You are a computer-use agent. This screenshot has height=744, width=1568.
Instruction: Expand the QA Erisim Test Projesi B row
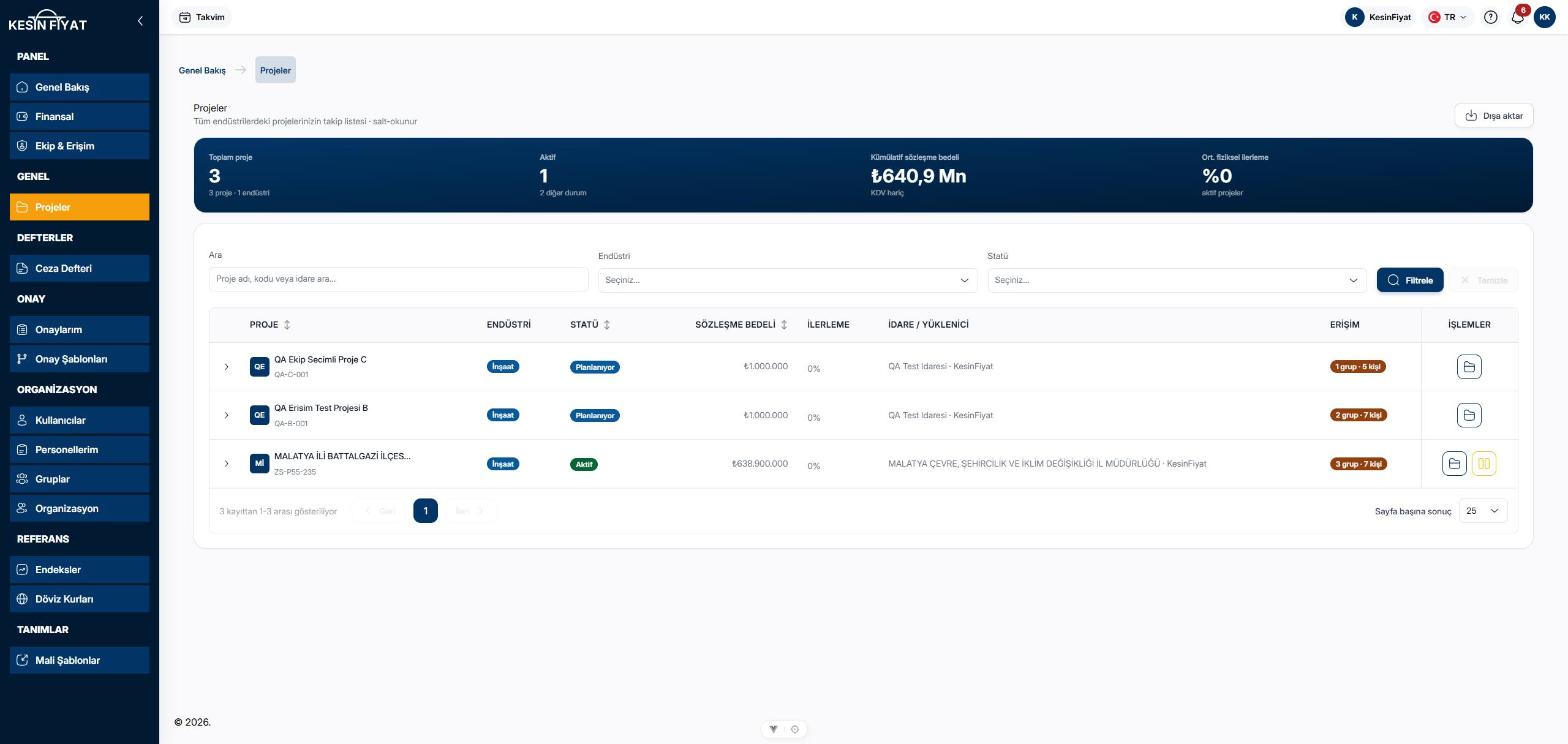[x=226, y=415]
